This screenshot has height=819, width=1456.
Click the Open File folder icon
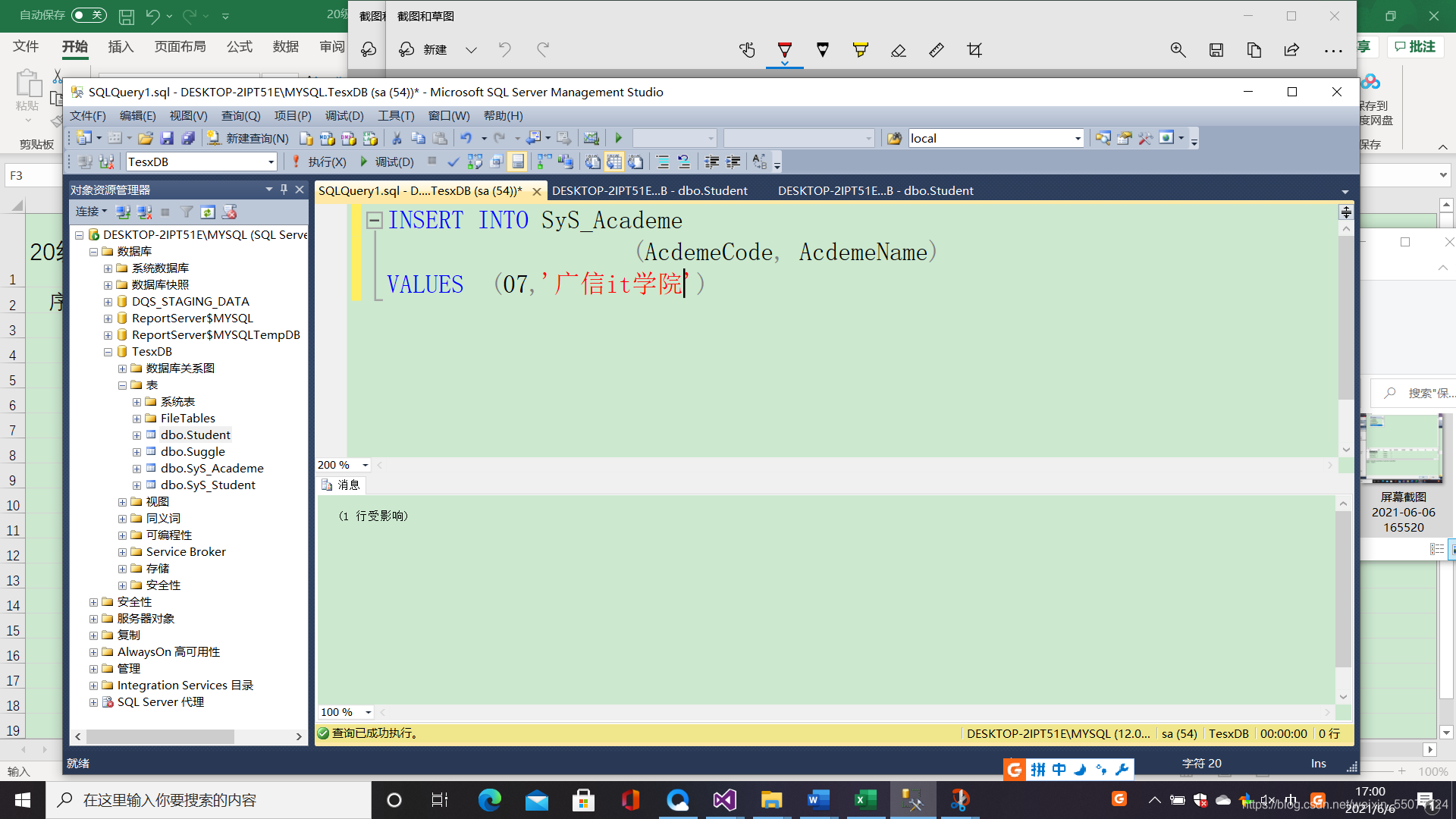click(x=146, y=138)
